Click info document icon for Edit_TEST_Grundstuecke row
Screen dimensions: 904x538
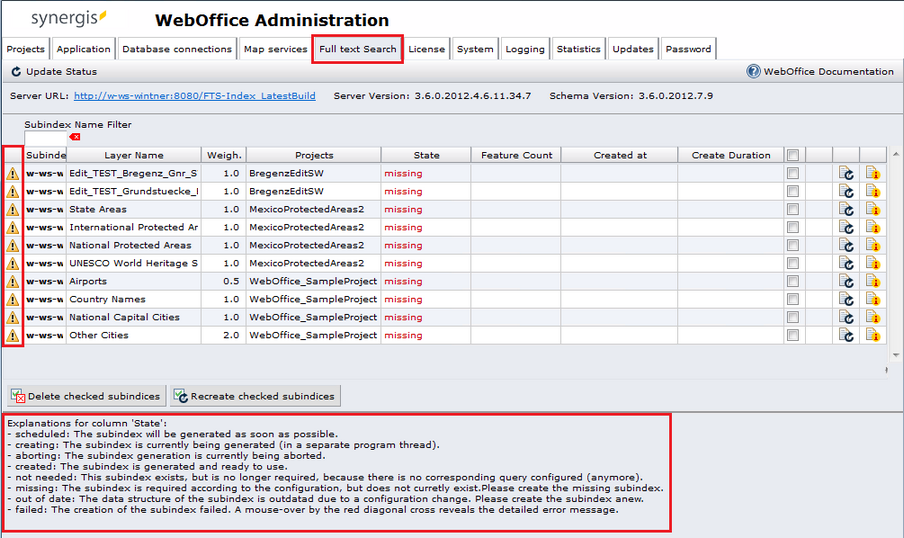tap(872, 191)
